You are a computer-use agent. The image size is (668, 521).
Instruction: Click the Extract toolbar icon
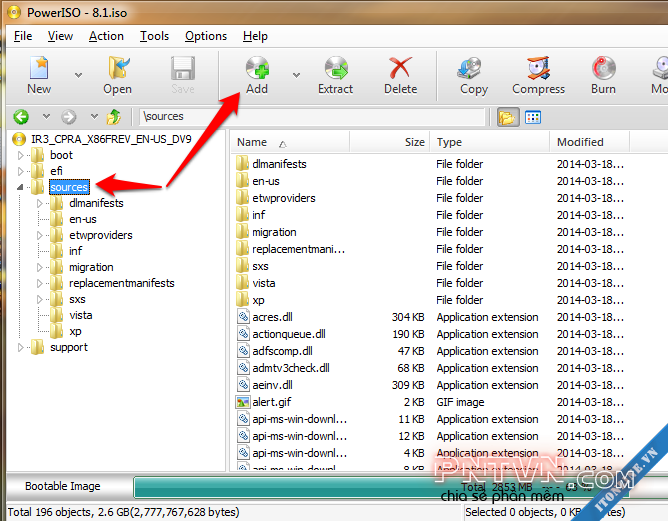336,68
